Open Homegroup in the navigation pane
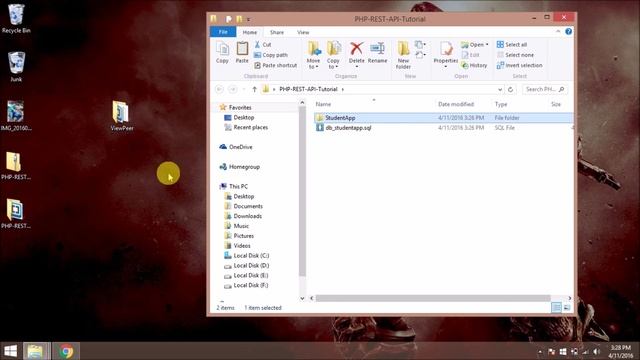640x360 pixels. pyautogui.click(x=244, y=167)
